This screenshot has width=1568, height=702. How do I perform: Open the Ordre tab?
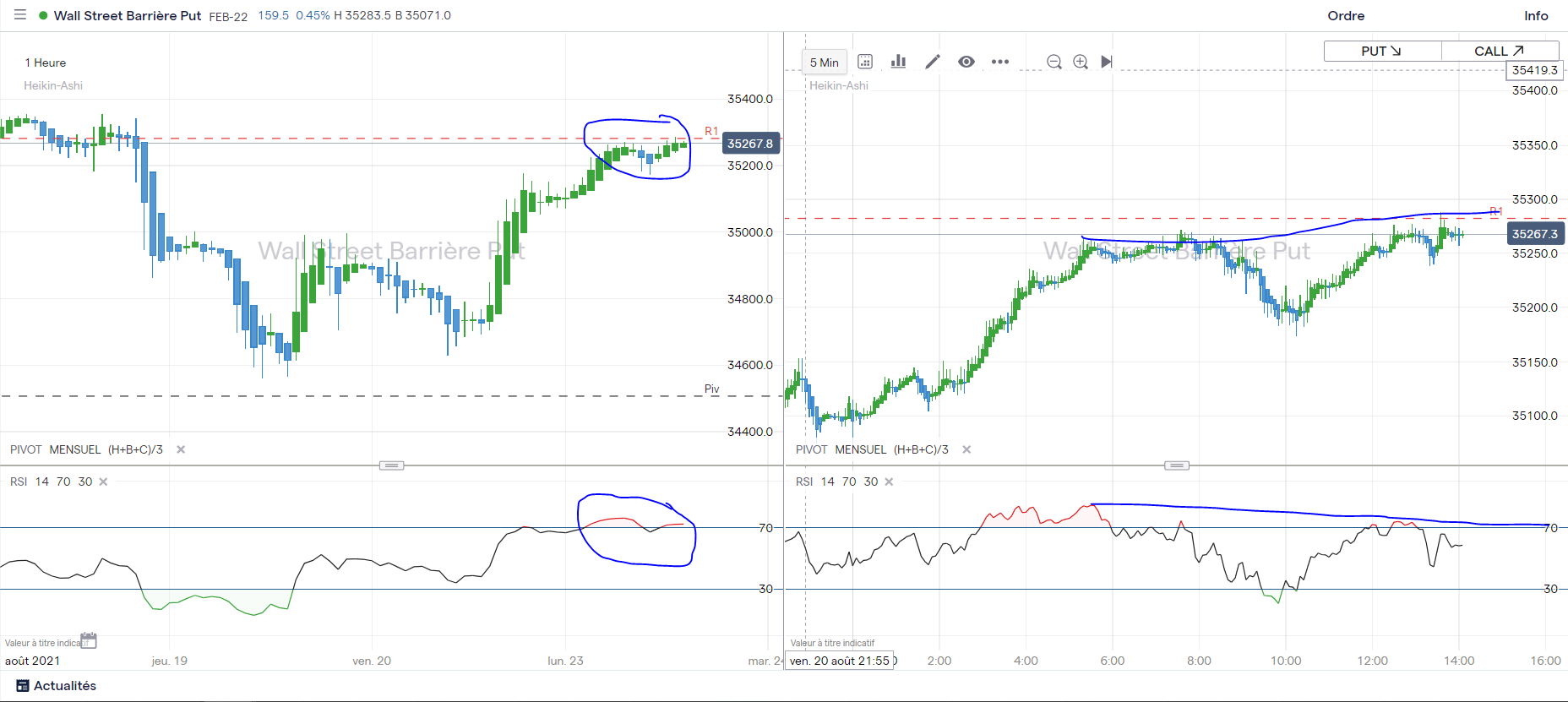pyautogui.click(x=1346, y=16)
